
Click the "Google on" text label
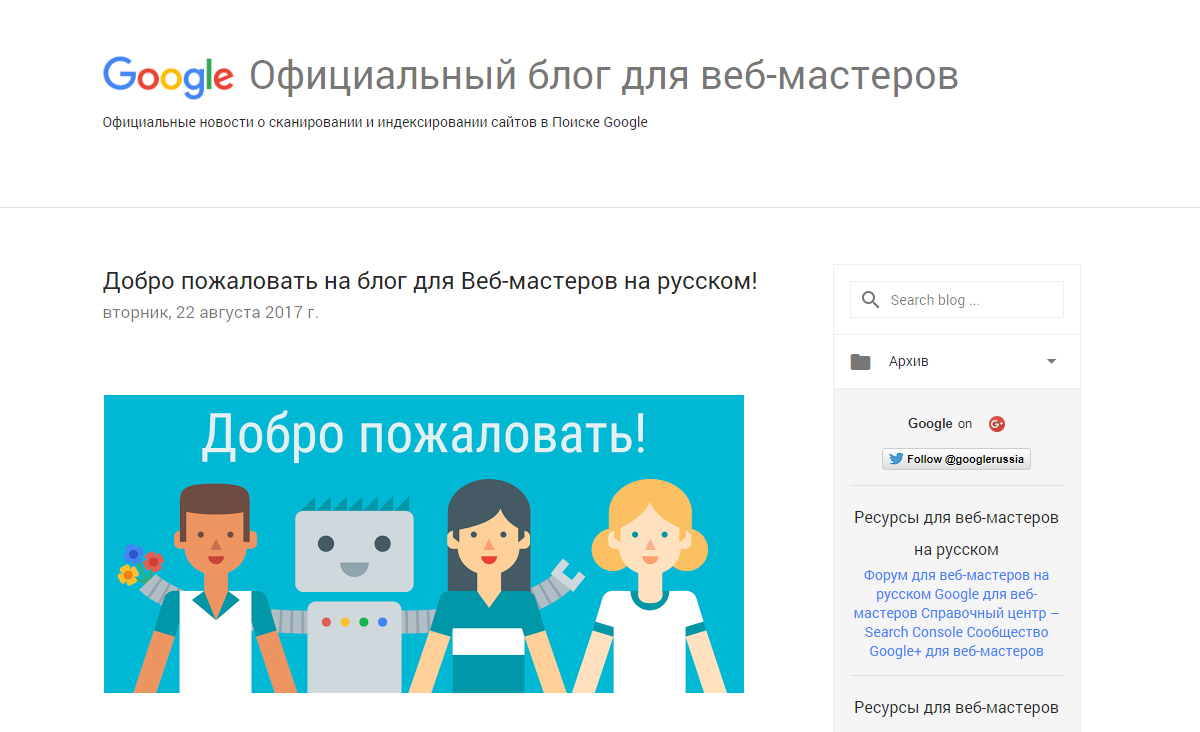940,424
